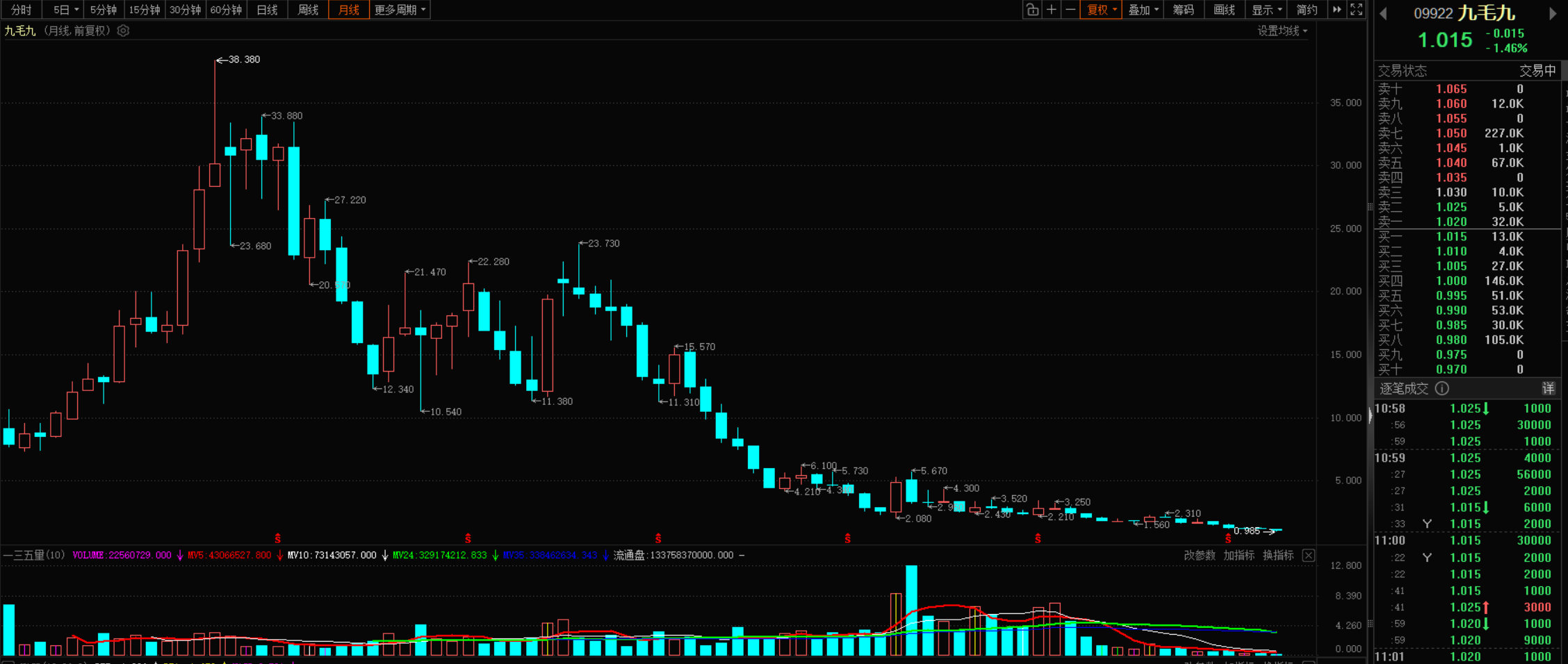Switch to 分时 intraday tab

(22, 10)
